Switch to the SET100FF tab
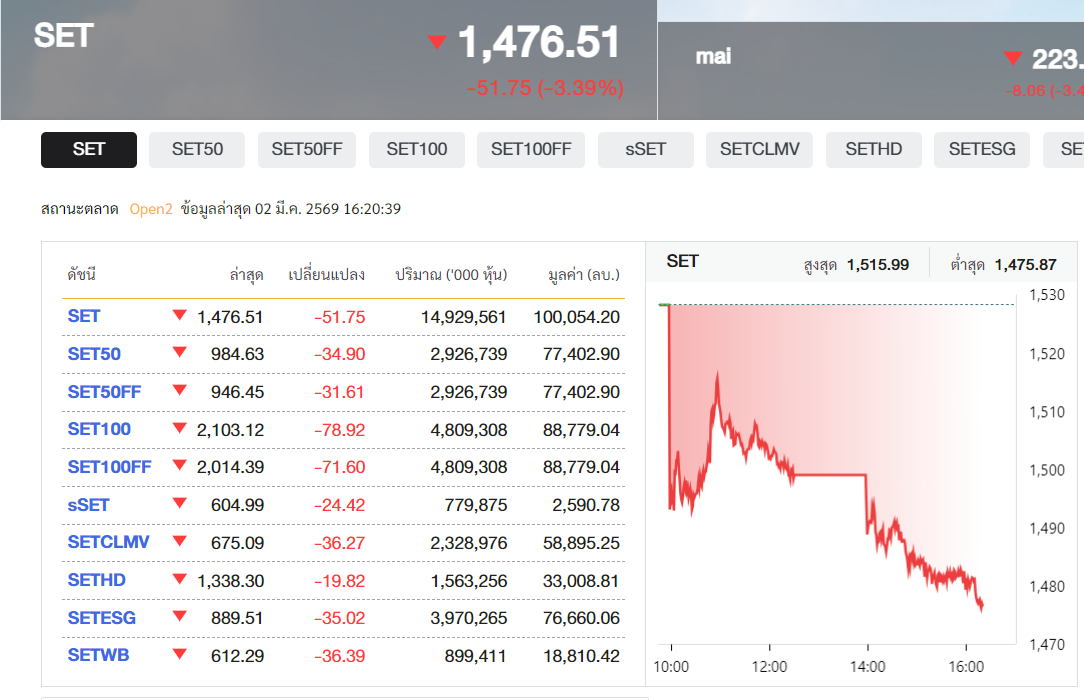 pyautogui.click(x=531, y=150)
